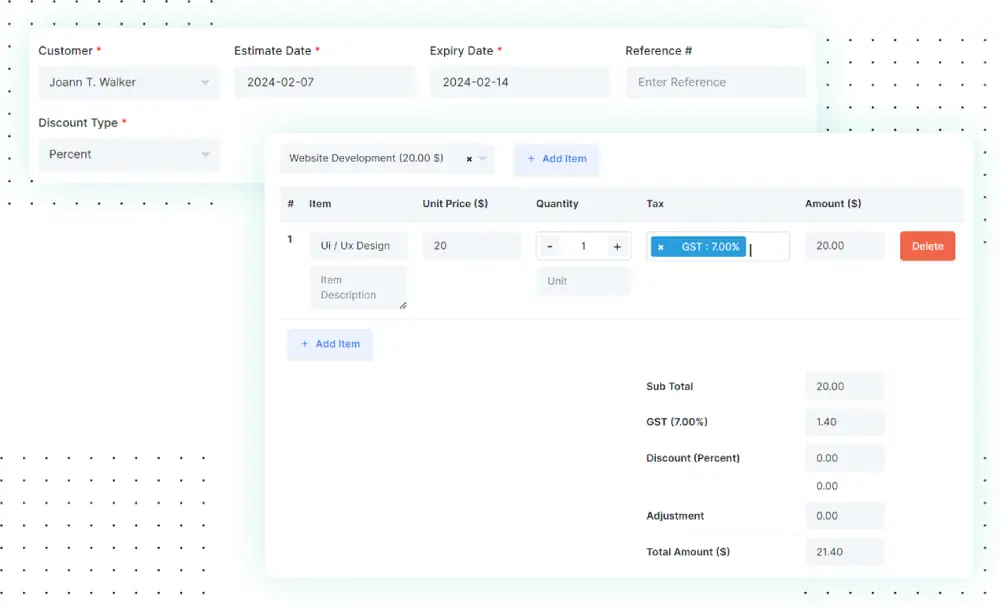Click the Unit input under Quantity

pyautogui.click(x=583, y=281)
